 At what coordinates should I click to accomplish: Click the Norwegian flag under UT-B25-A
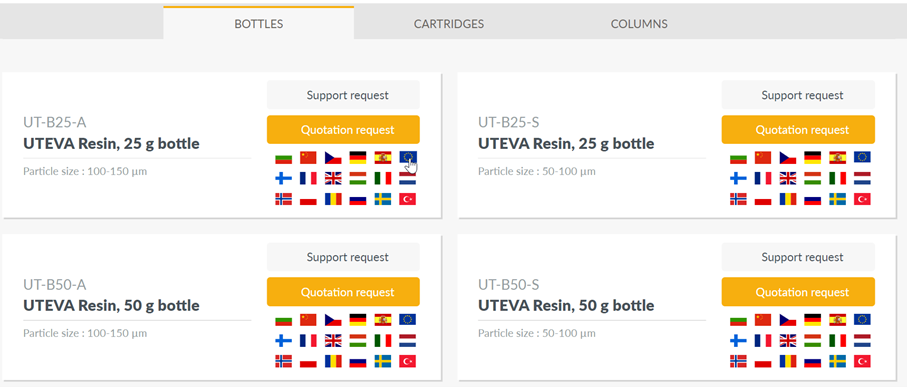(x=283, y=199)
